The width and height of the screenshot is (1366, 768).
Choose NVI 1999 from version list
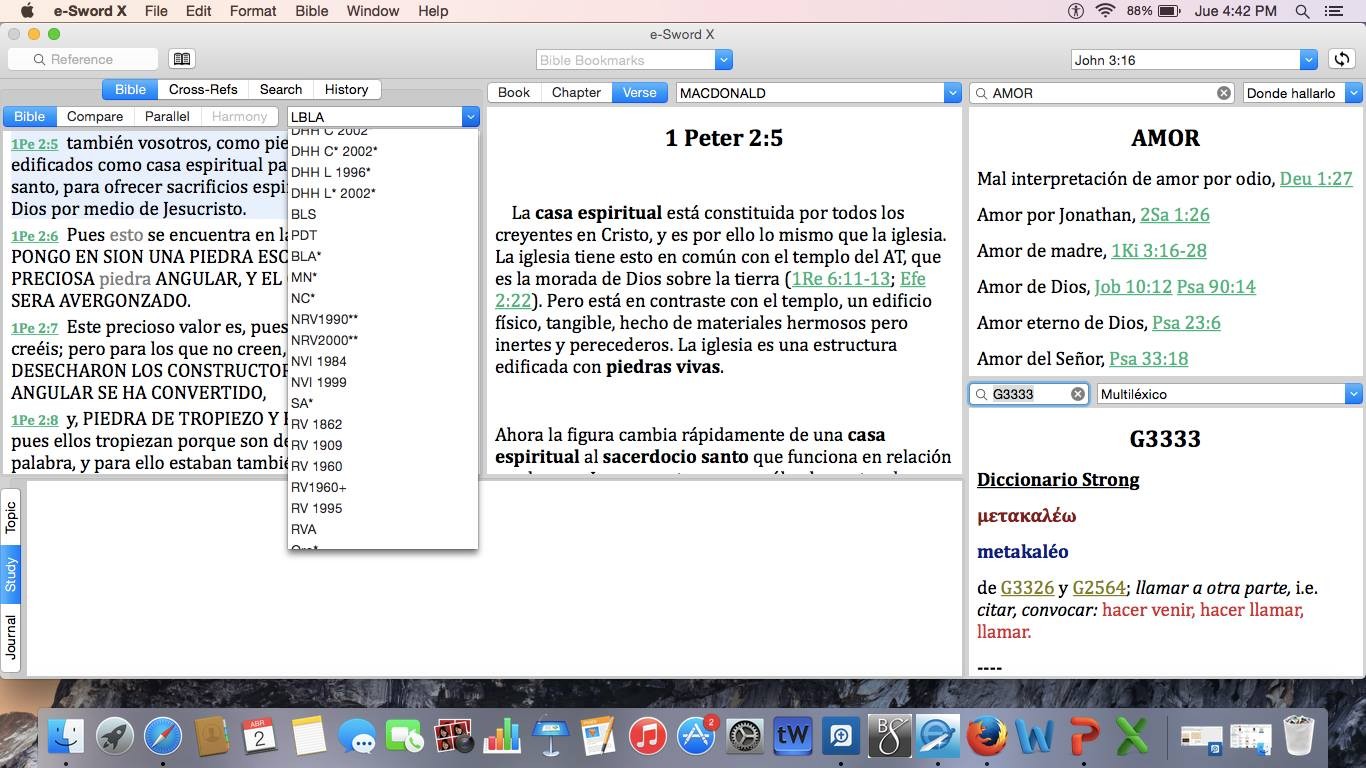click(x=383, y=382)
